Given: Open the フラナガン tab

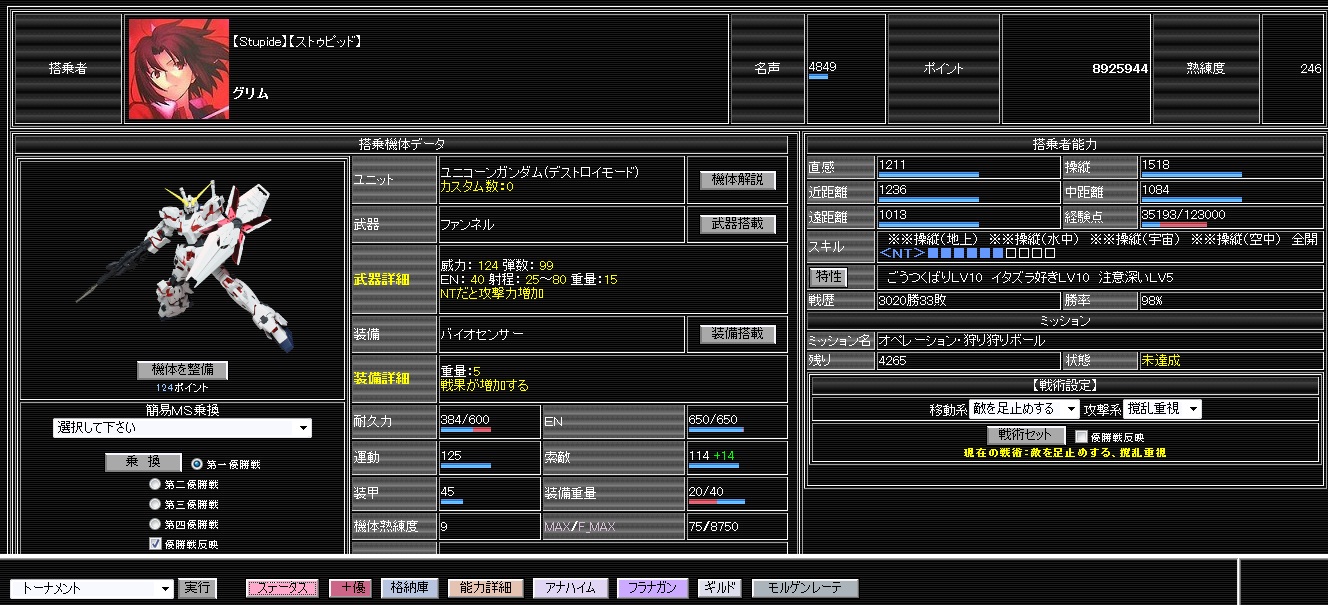Looking at the screenshot, I should click(653, 589).
